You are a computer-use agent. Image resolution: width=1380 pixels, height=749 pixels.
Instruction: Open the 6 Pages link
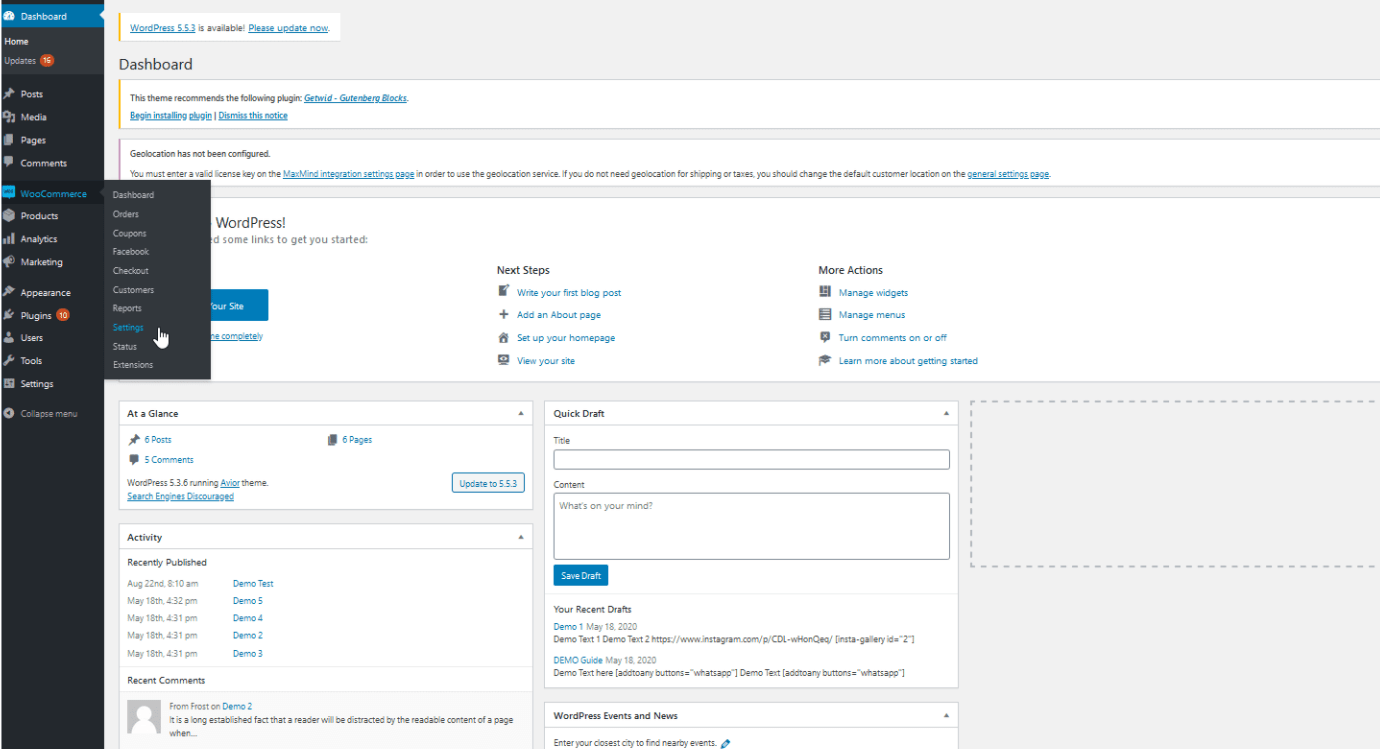(357, 440)
